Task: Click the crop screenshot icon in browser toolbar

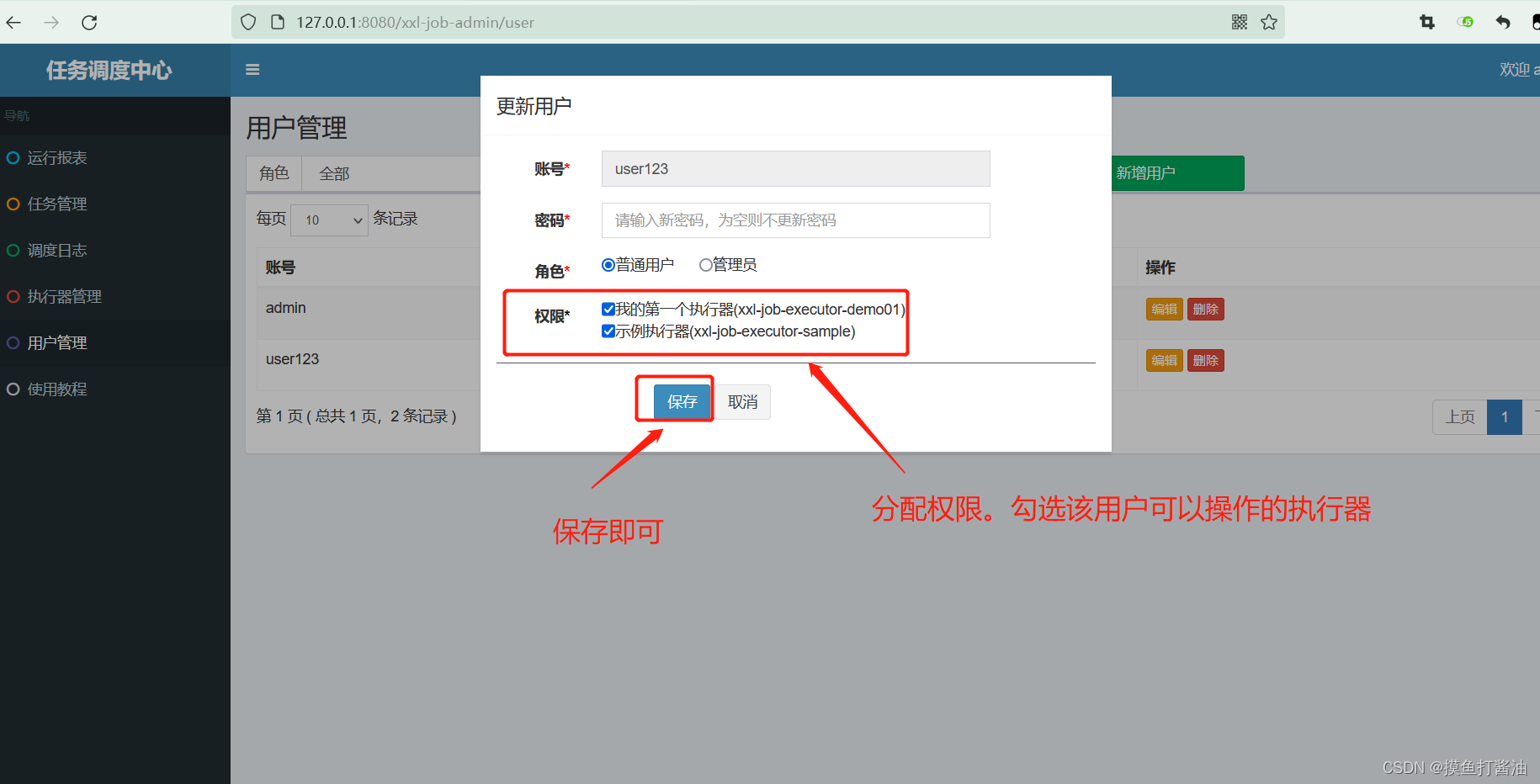Action: coord(1427,22)
